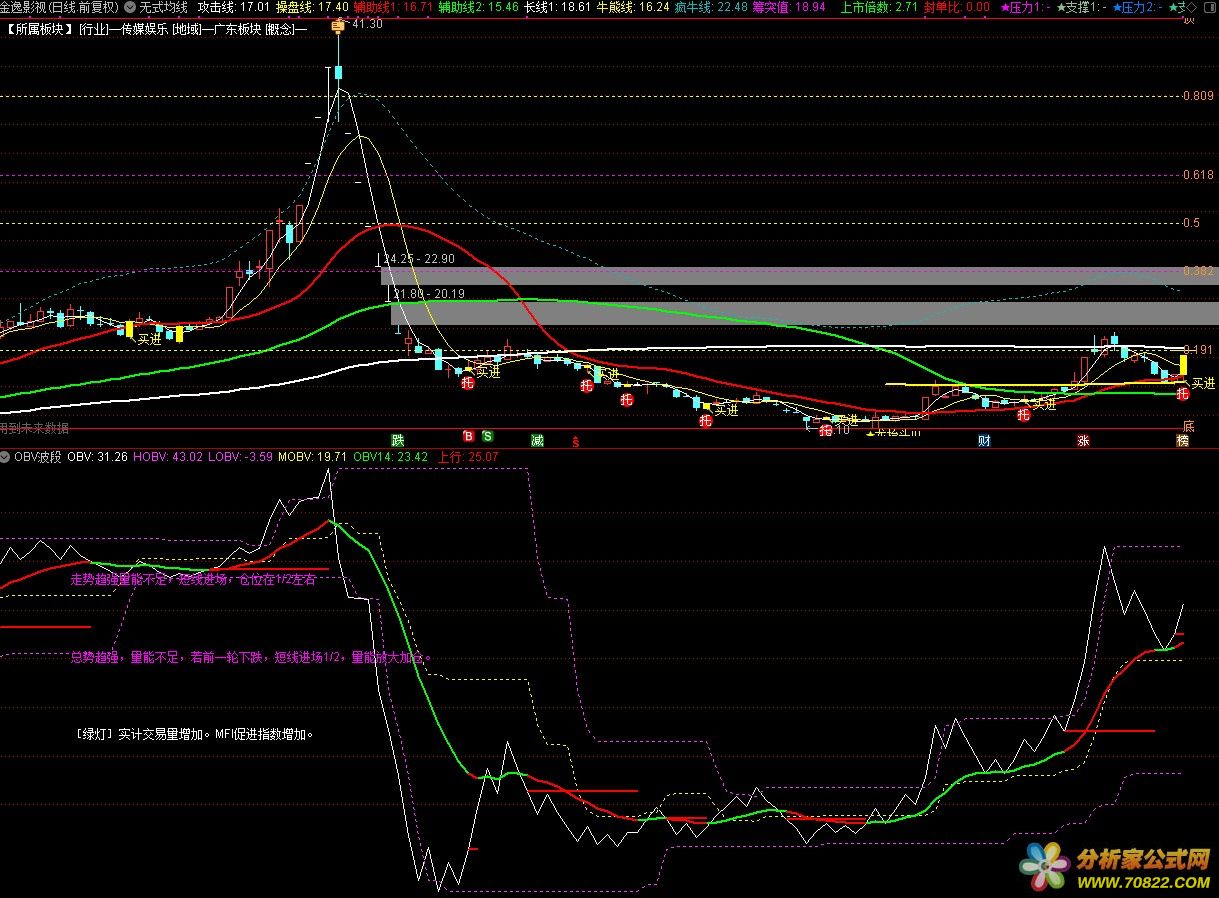1219x898 pixels.
Task: Click the [绿灯] 实计交易里增加 note
Action: (x=196, y=733)
